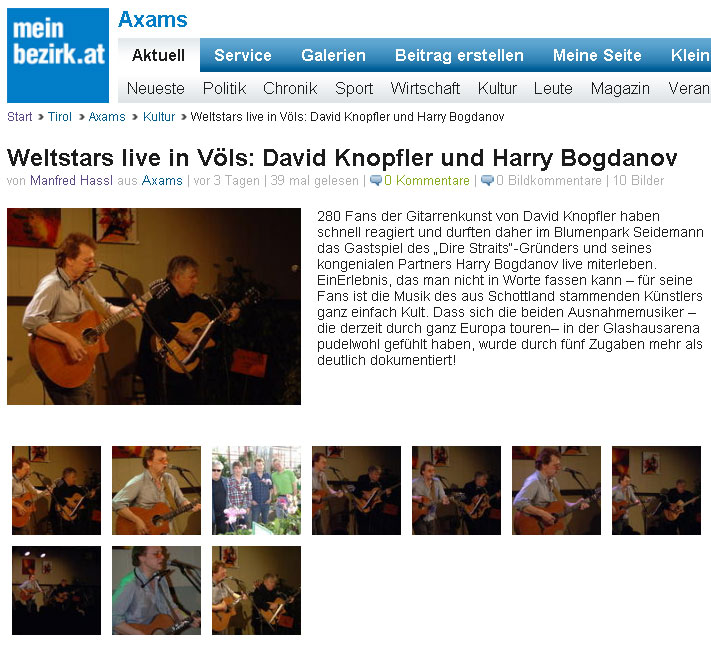This screenshot has height=645, width=711.
Task: Open the 0 Kommentare link
Action: (x=427, y=181)
